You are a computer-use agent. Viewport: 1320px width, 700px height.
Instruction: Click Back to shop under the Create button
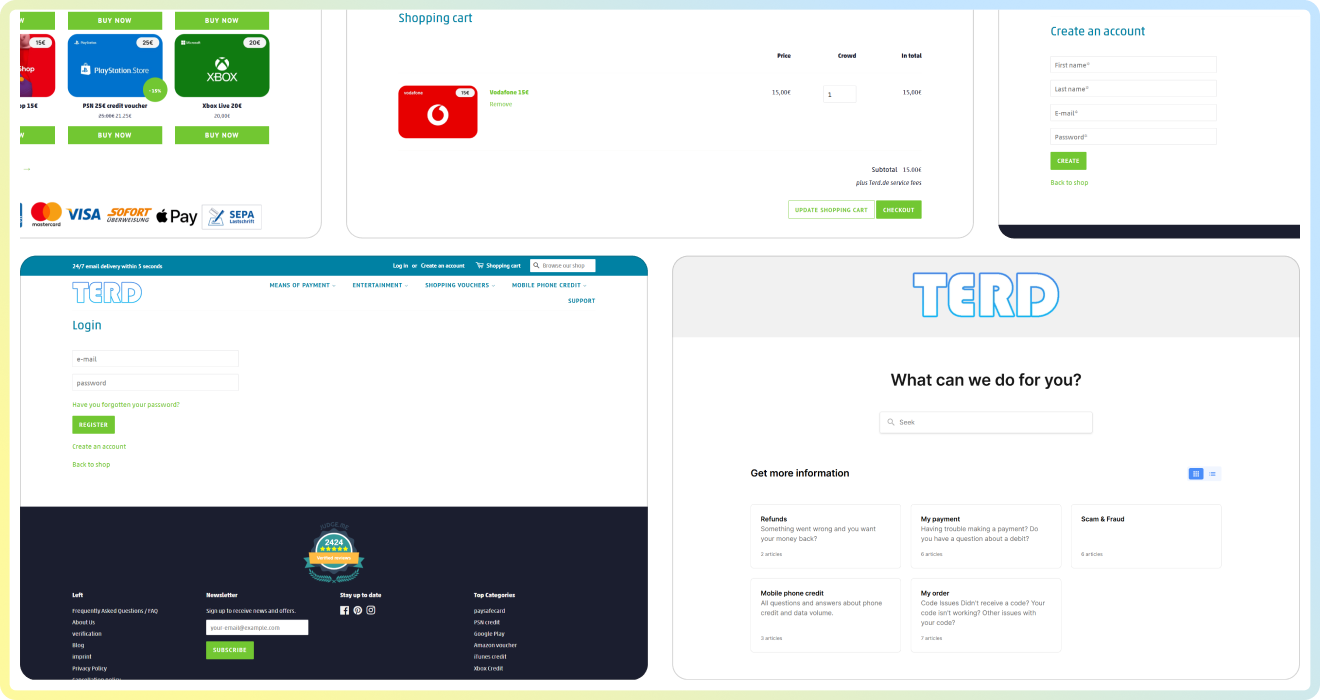click(1069, 183)
